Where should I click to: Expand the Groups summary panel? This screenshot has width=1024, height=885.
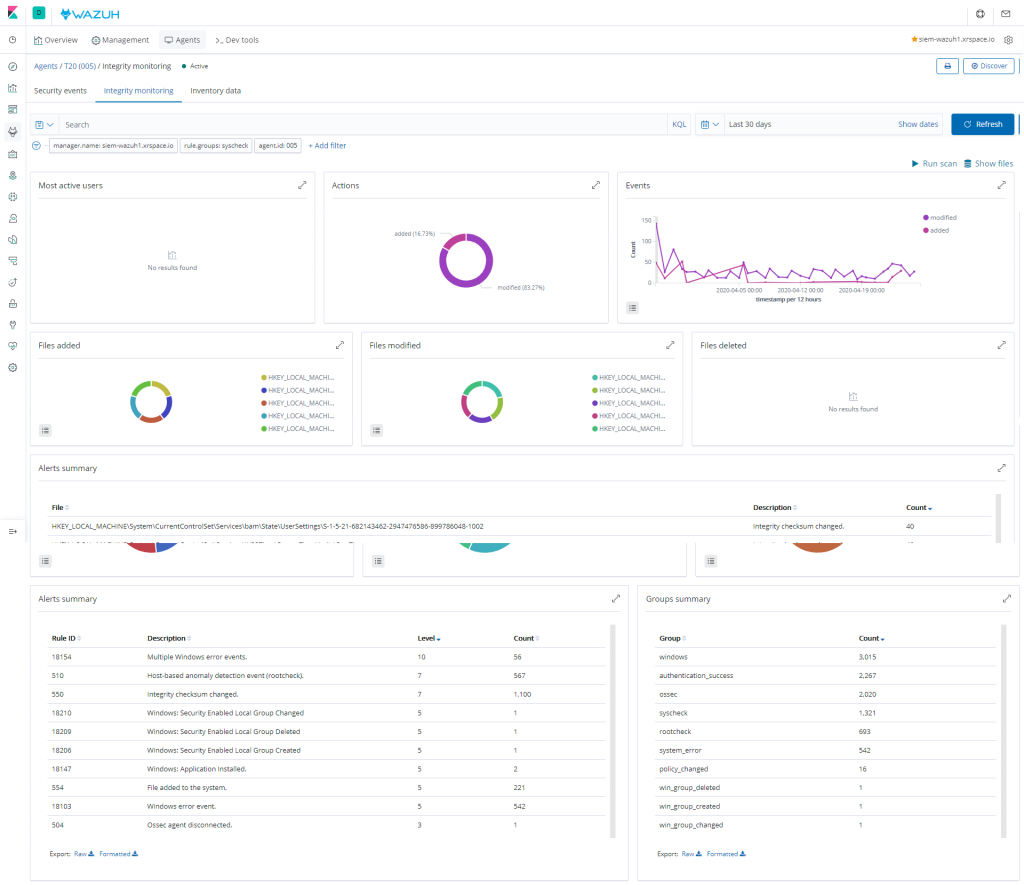tap(1006, 598)
